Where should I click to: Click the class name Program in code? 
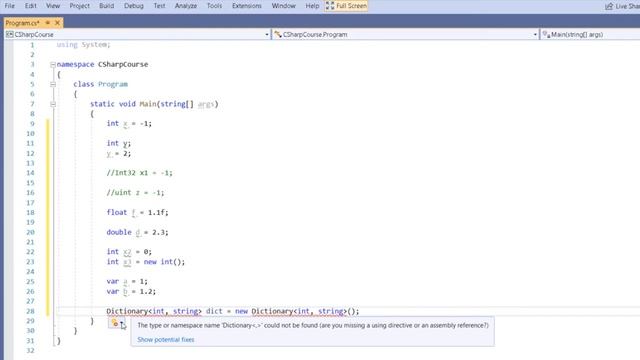113,84
